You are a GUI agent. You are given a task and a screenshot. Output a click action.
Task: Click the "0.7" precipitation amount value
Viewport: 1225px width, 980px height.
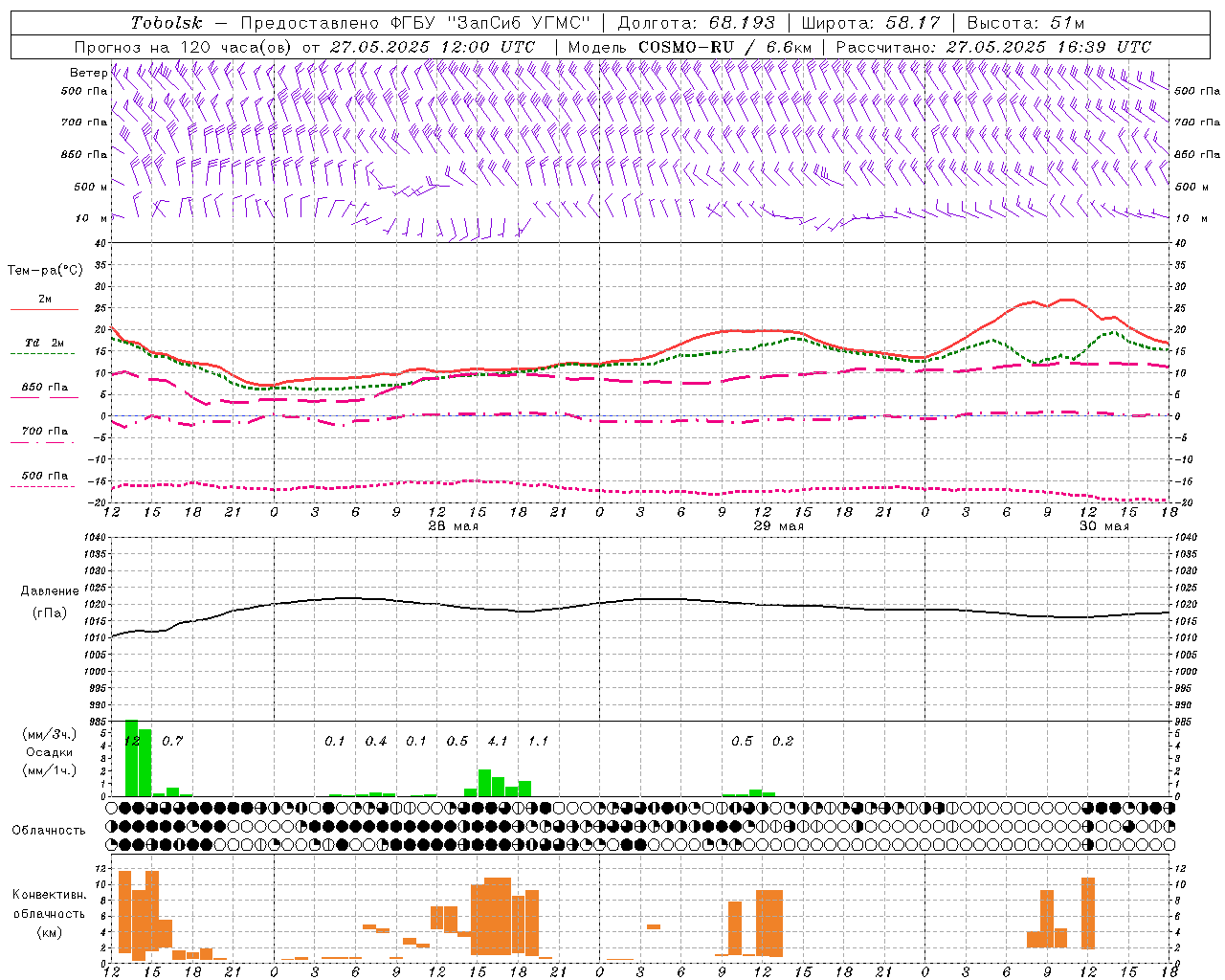[172, 741]
